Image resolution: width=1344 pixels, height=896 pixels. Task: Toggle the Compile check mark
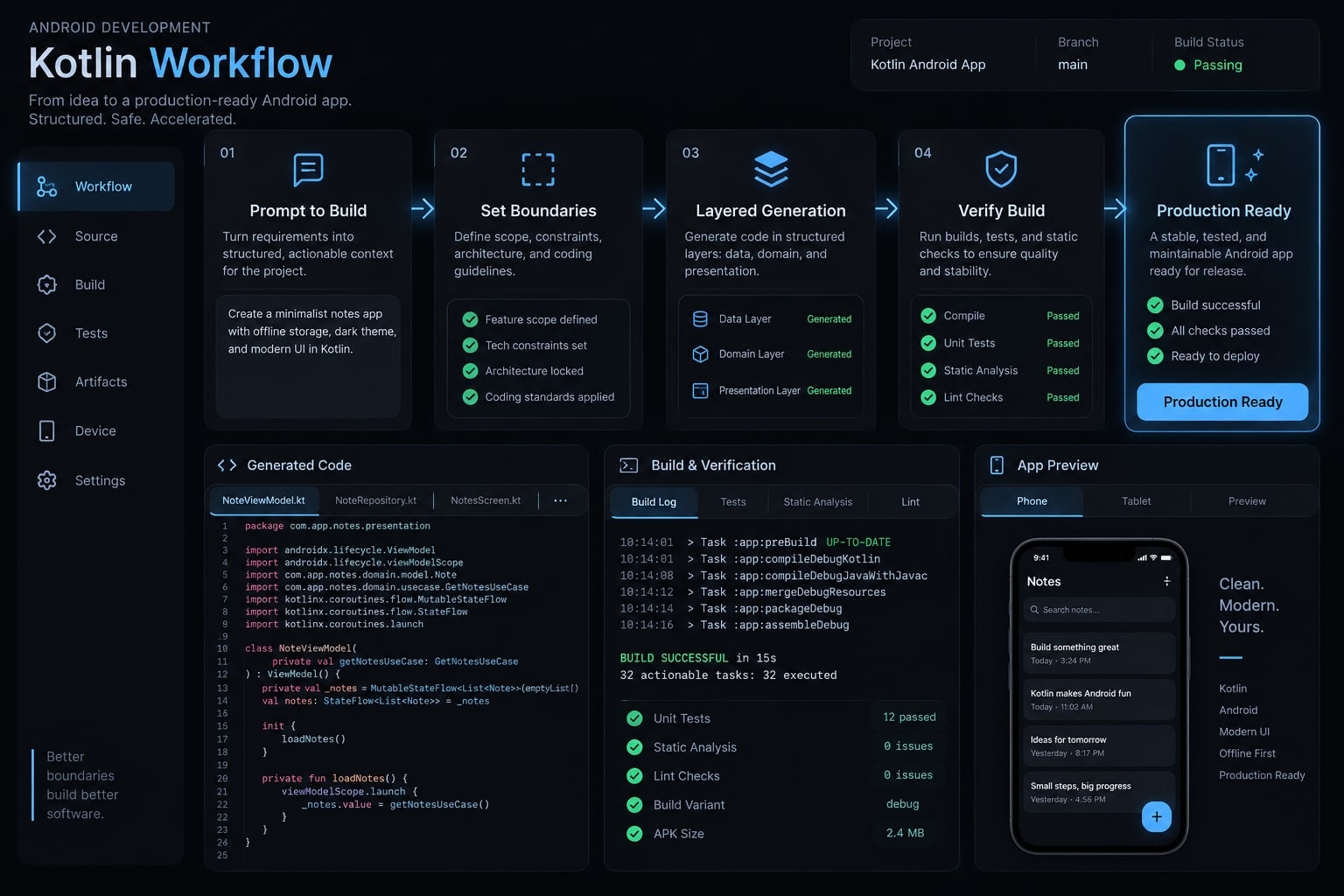928,316
